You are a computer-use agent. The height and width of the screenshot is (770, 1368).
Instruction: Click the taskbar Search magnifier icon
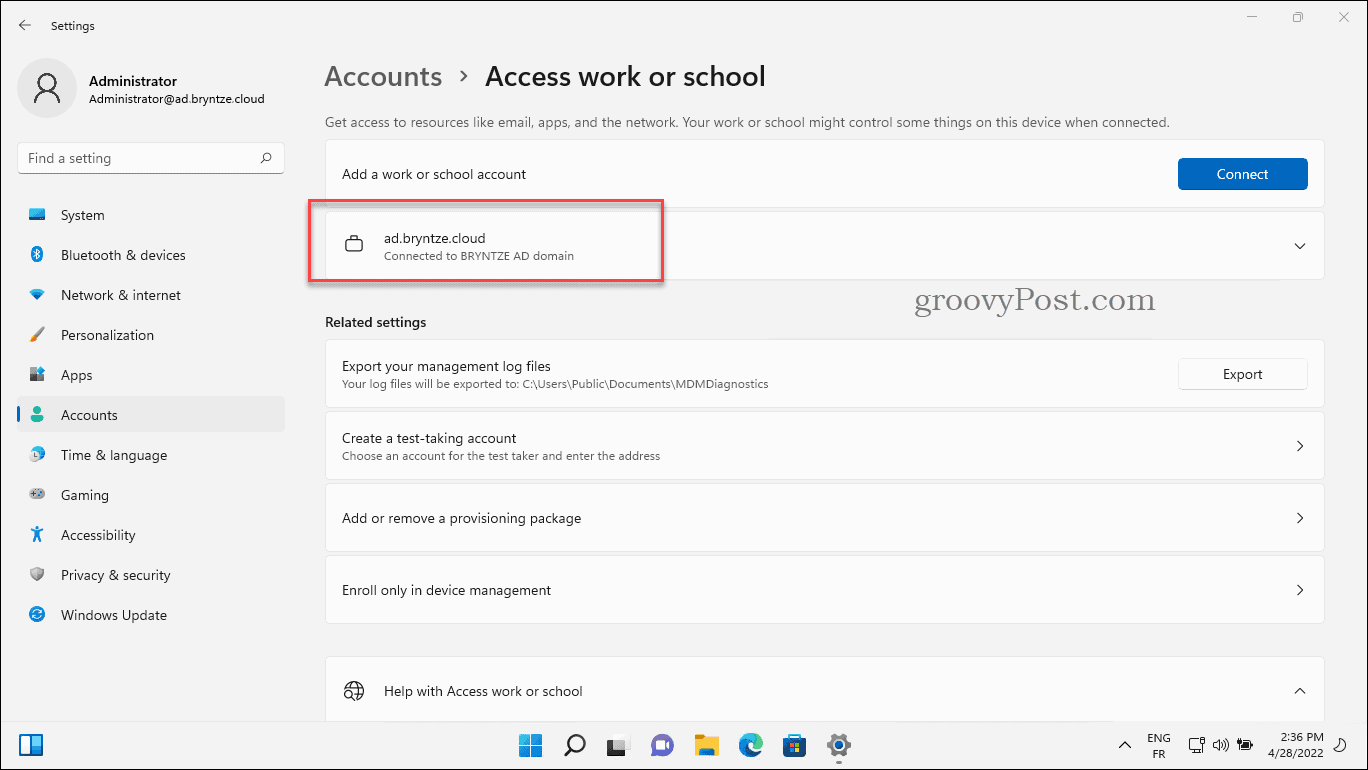click(574, 745)
